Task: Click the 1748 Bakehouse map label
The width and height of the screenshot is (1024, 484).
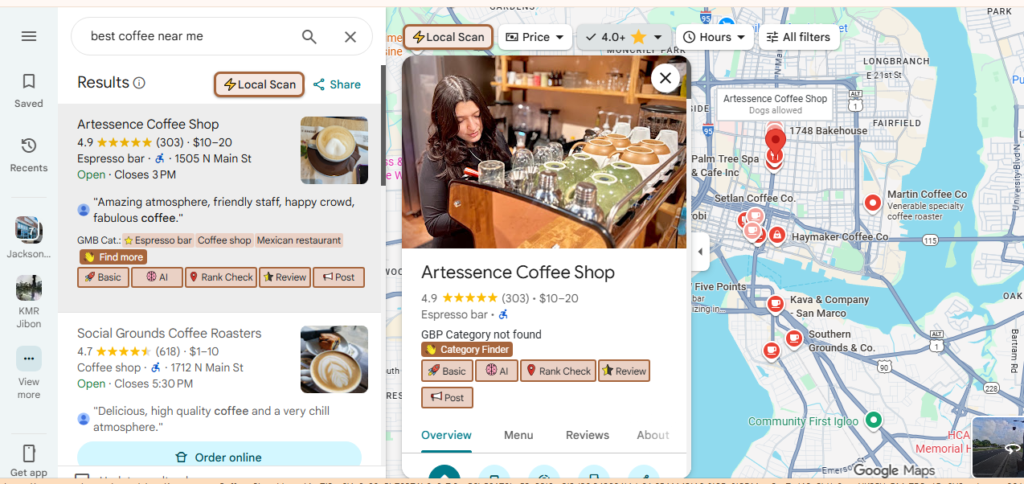Action: [828, 131]
